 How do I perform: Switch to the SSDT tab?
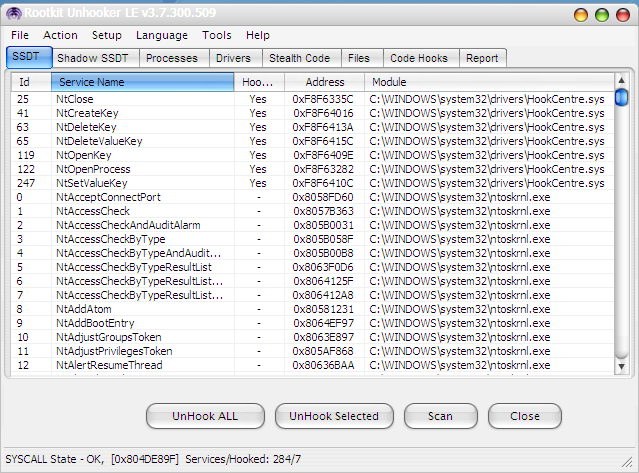29,57
